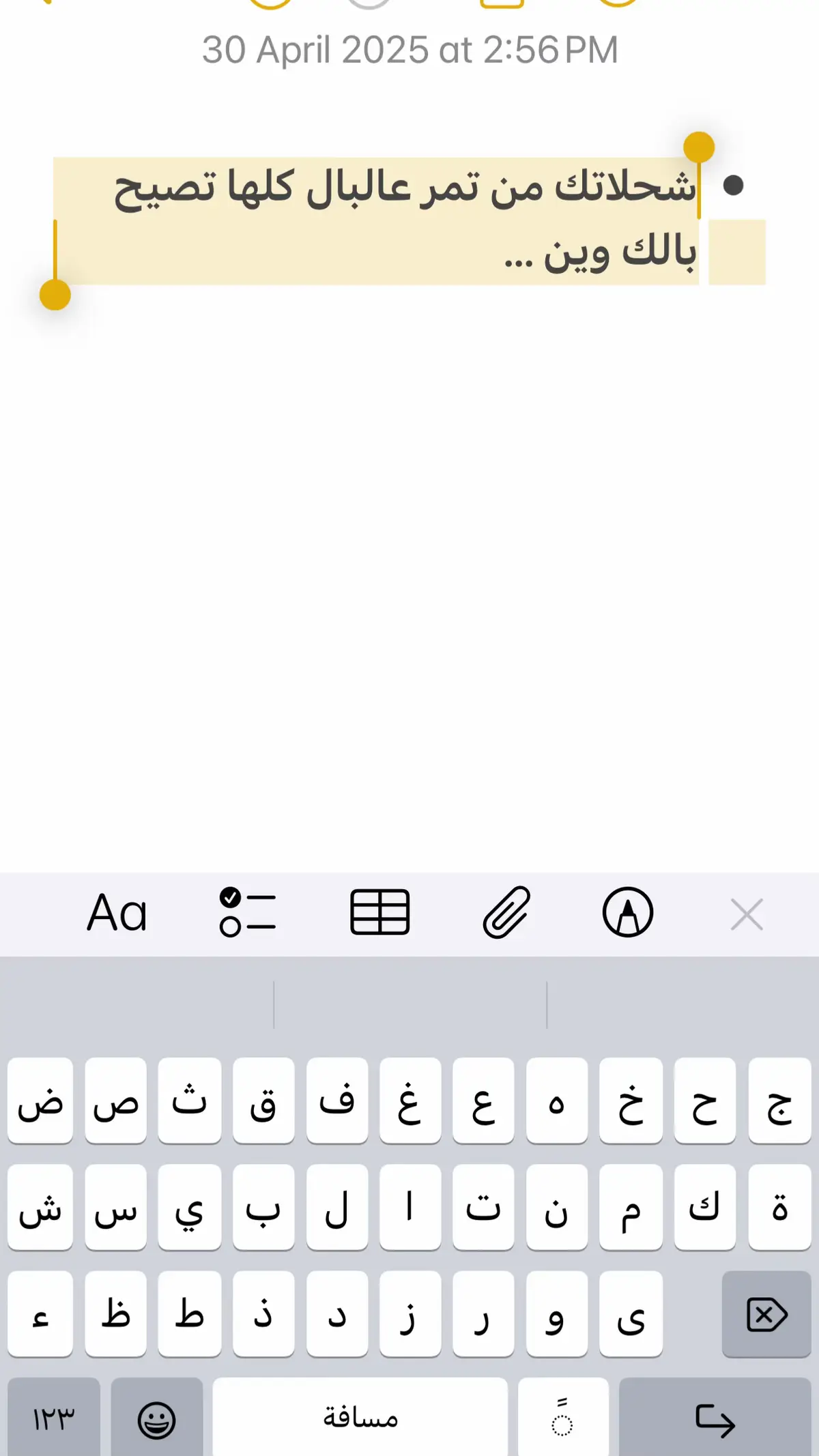Viewport: 819px width, 1456px height.
Task: Tap the selection handle at the text end
Action: 55,295
